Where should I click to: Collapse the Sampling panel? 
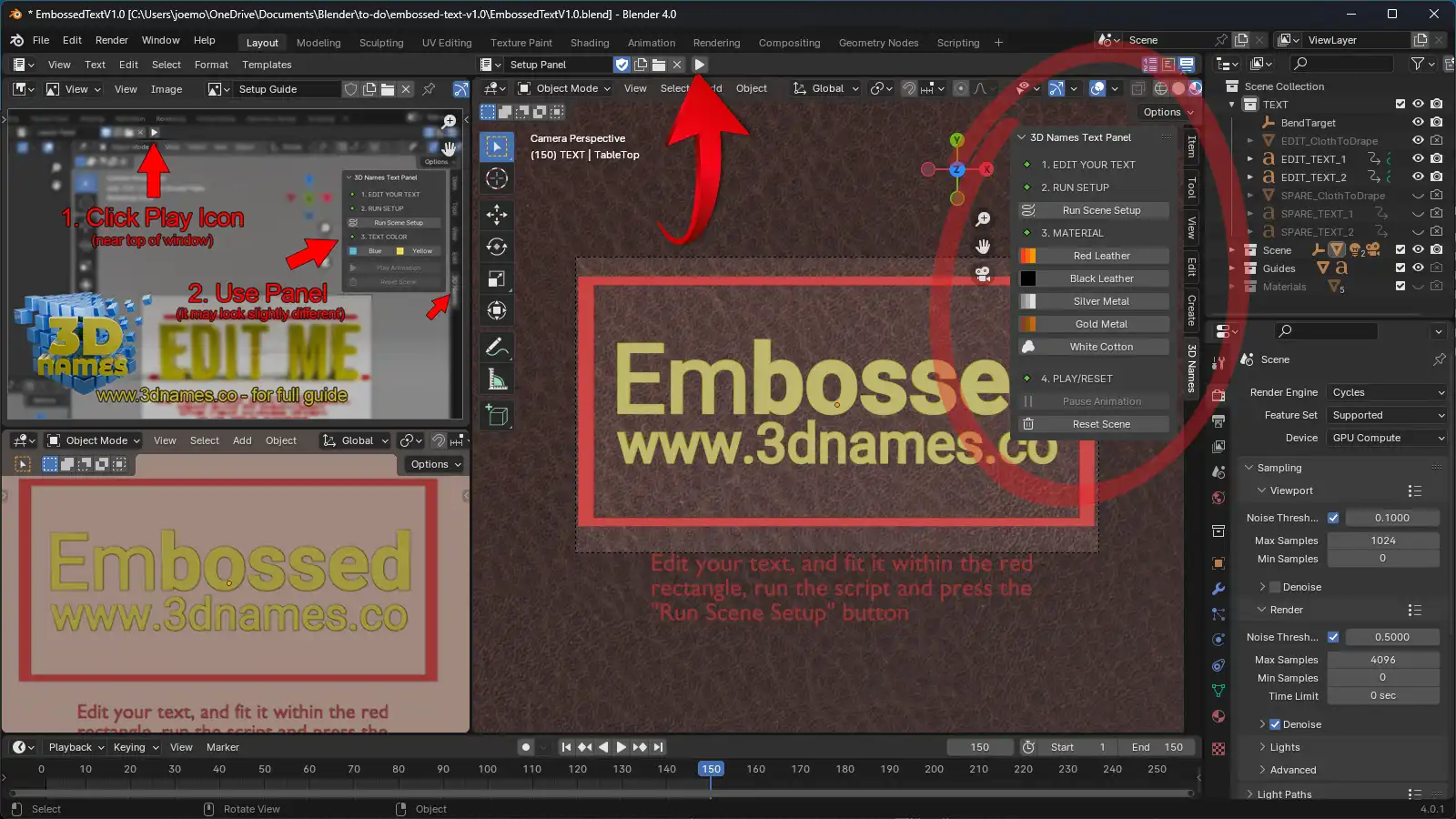pyautogui.click(x=1279, y=468)
